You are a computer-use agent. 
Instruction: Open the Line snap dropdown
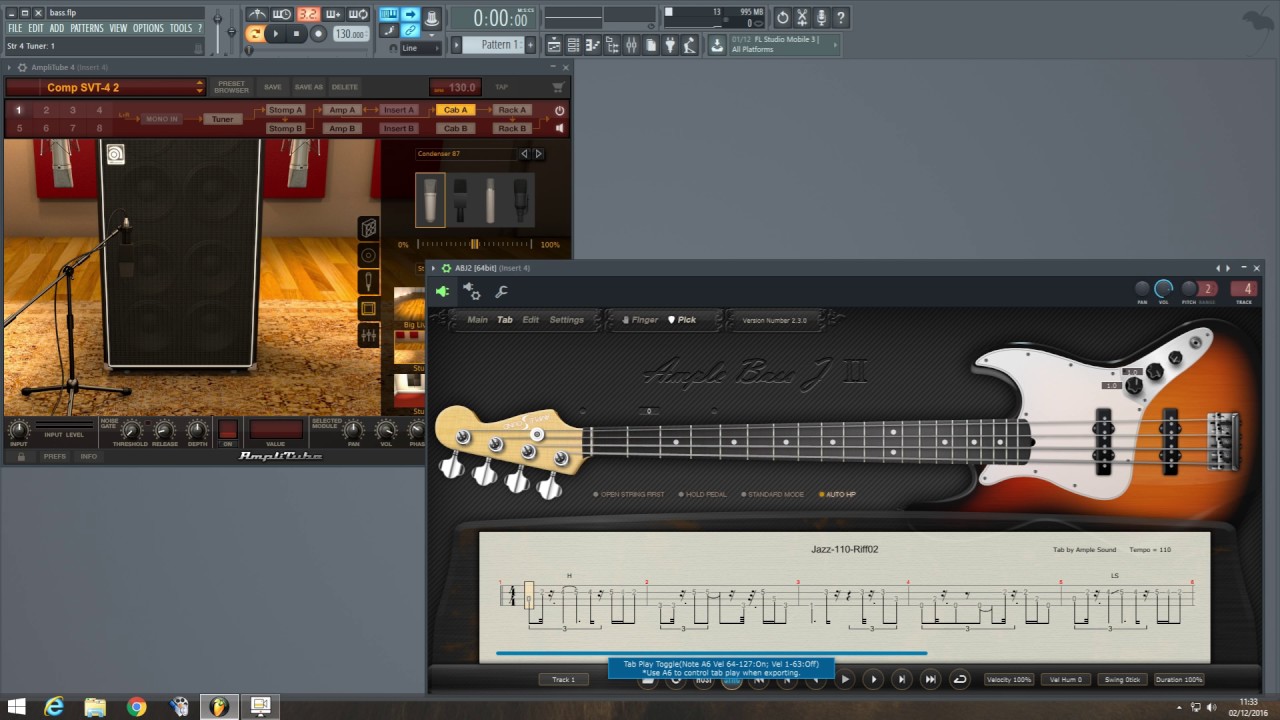[422, 48]
